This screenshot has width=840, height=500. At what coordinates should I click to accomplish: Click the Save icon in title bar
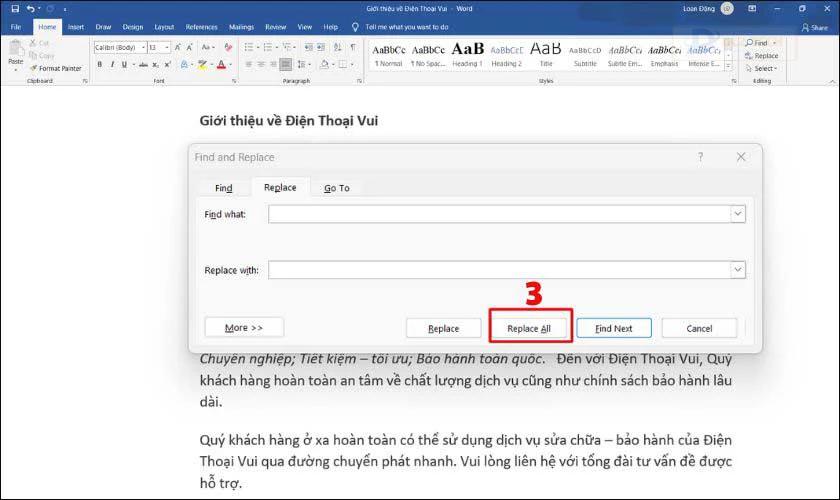click(15, 9)
